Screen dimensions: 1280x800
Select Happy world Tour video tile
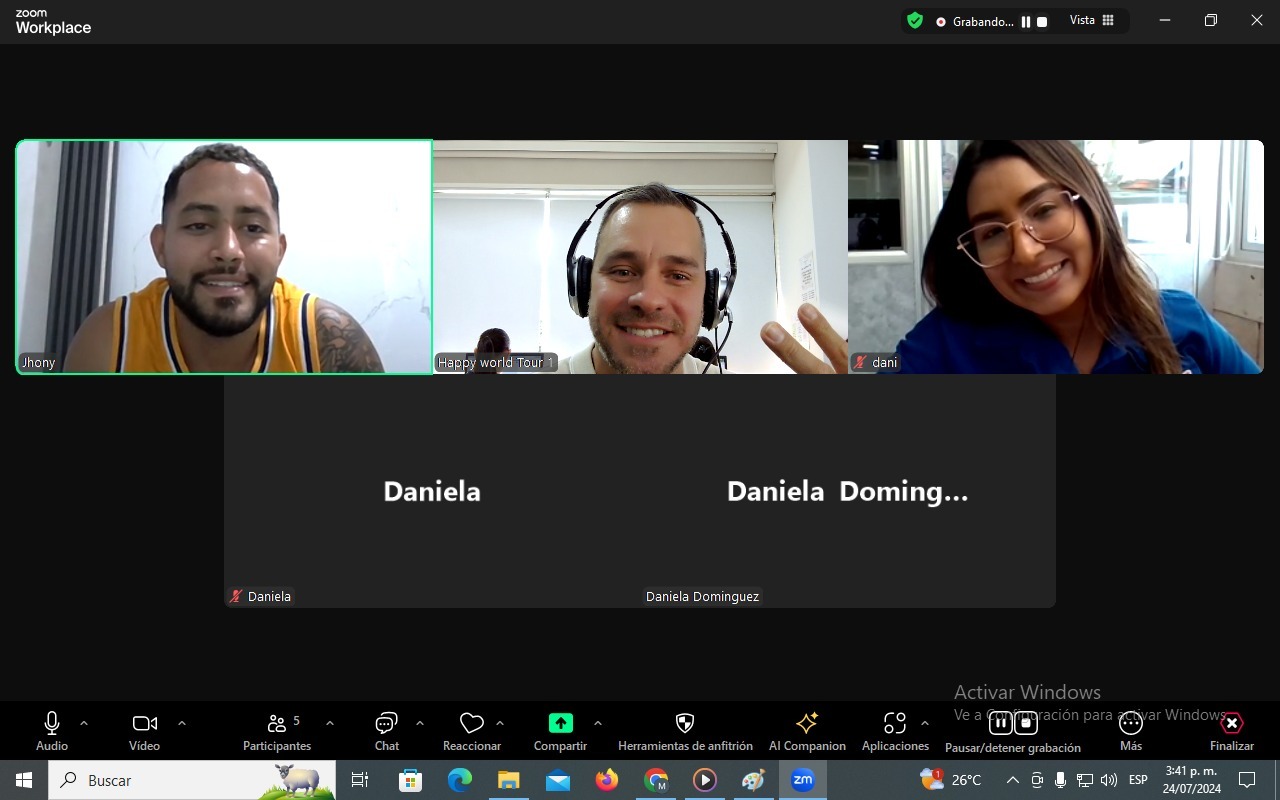tap(640, 257)
